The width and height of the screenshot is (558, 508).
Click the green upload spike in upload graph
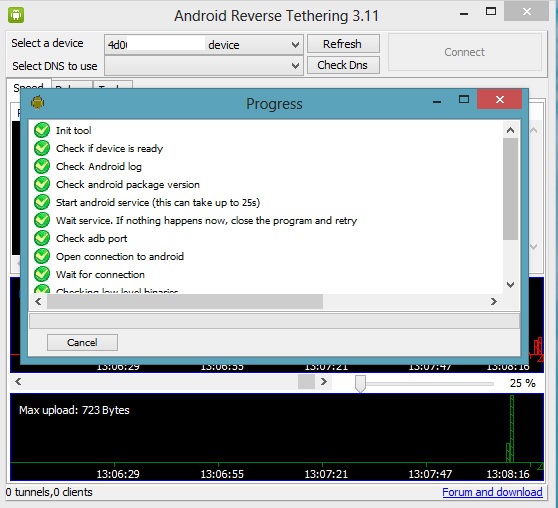511,429
